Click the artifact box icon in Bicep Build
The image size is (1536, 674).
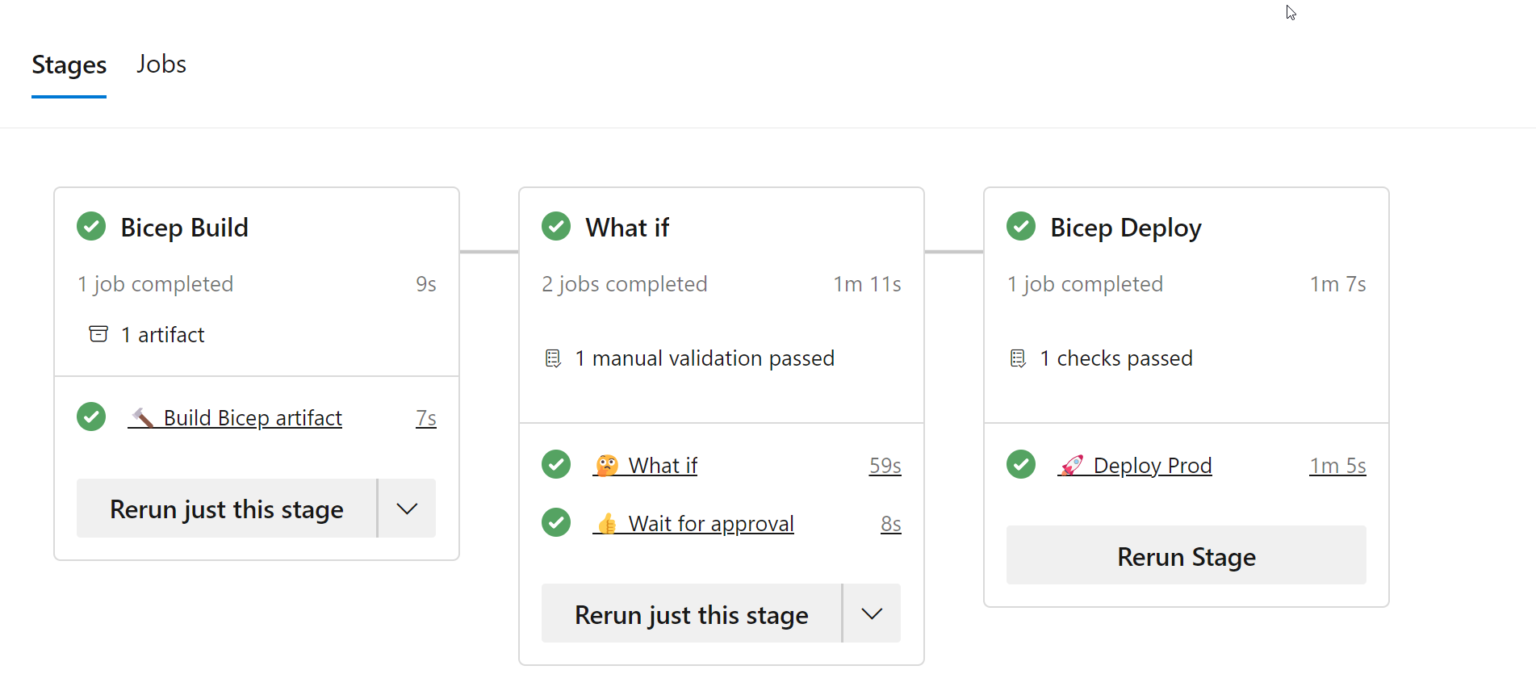point(98,334)
